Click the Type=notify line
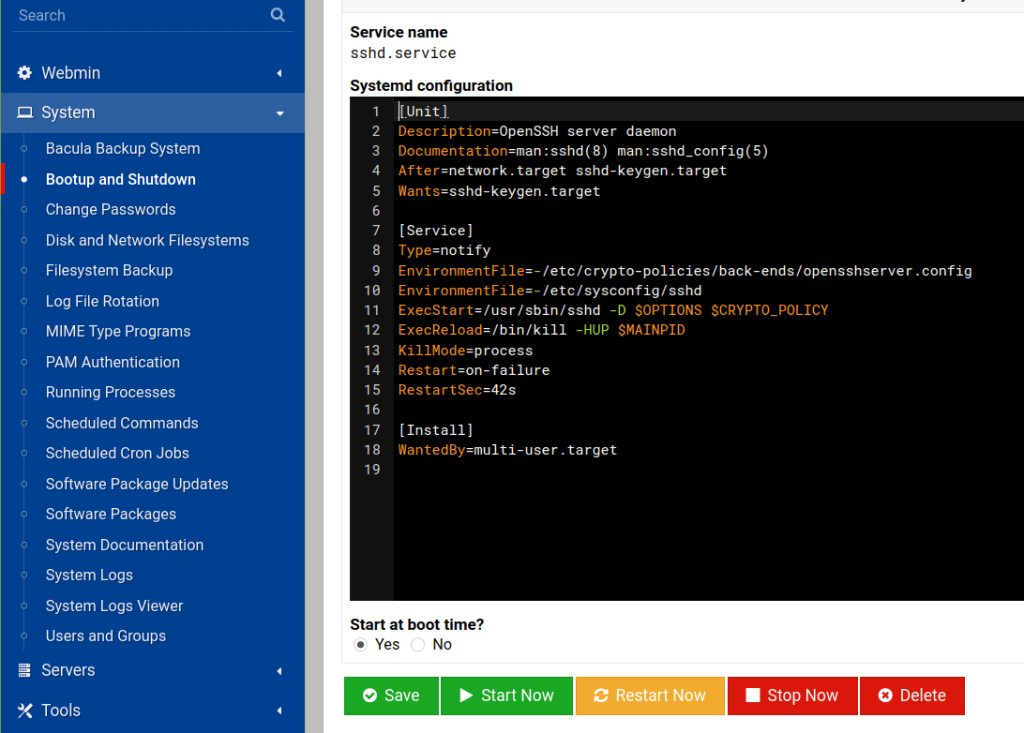1024x733 pixels. pyautogui.click(x=444, y=250)
